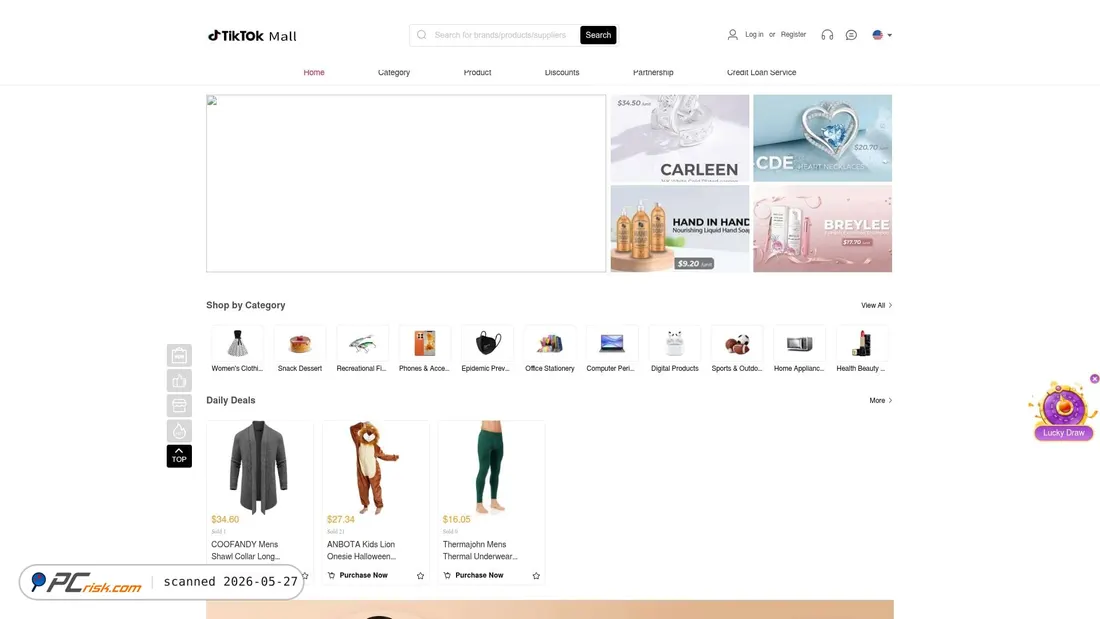Open the COOFANDY cardigan product image
Screen dimensions: 1100x619
tap(259, 467)
